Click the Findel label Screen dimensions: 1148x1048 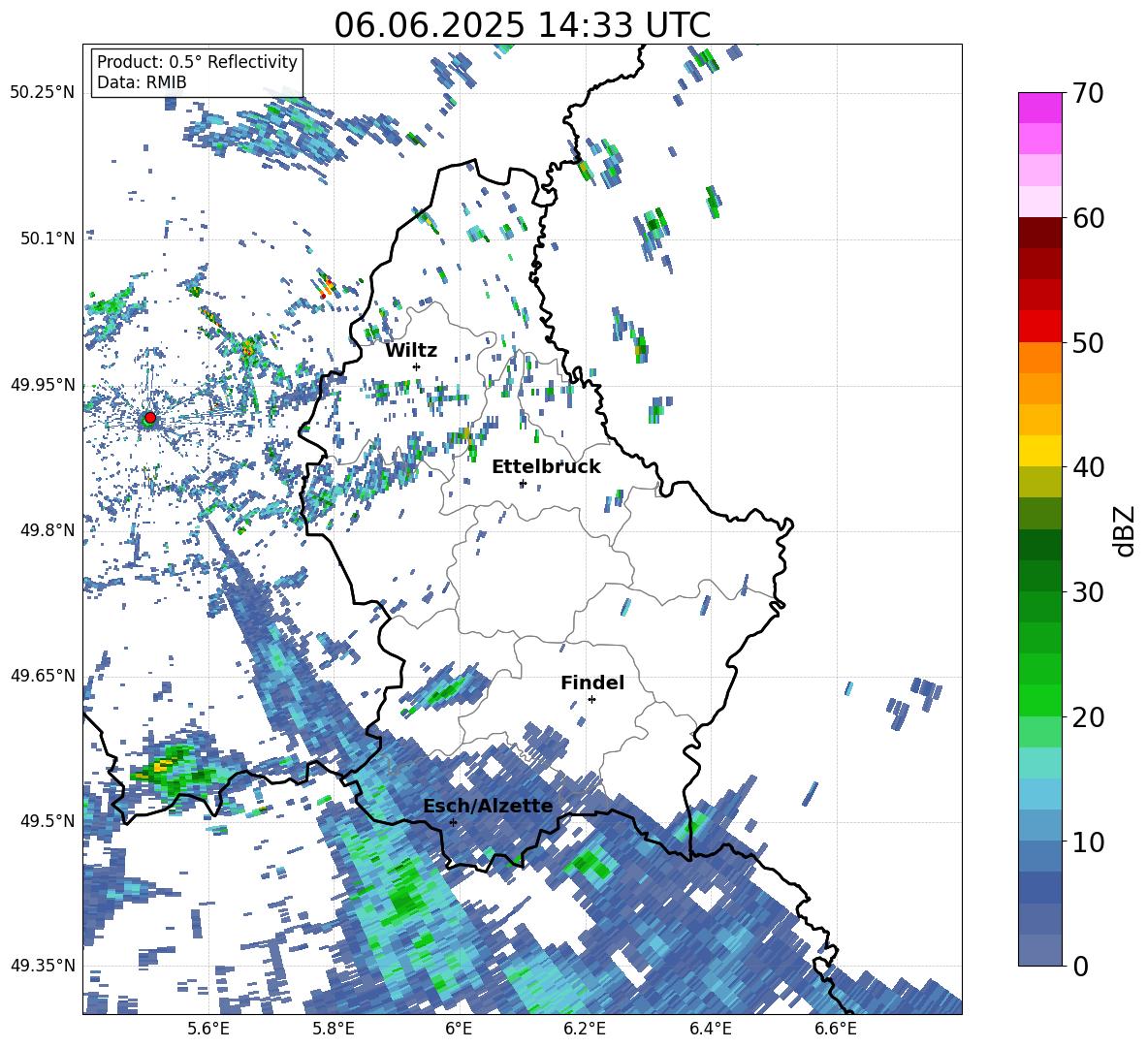coord(592,683)
